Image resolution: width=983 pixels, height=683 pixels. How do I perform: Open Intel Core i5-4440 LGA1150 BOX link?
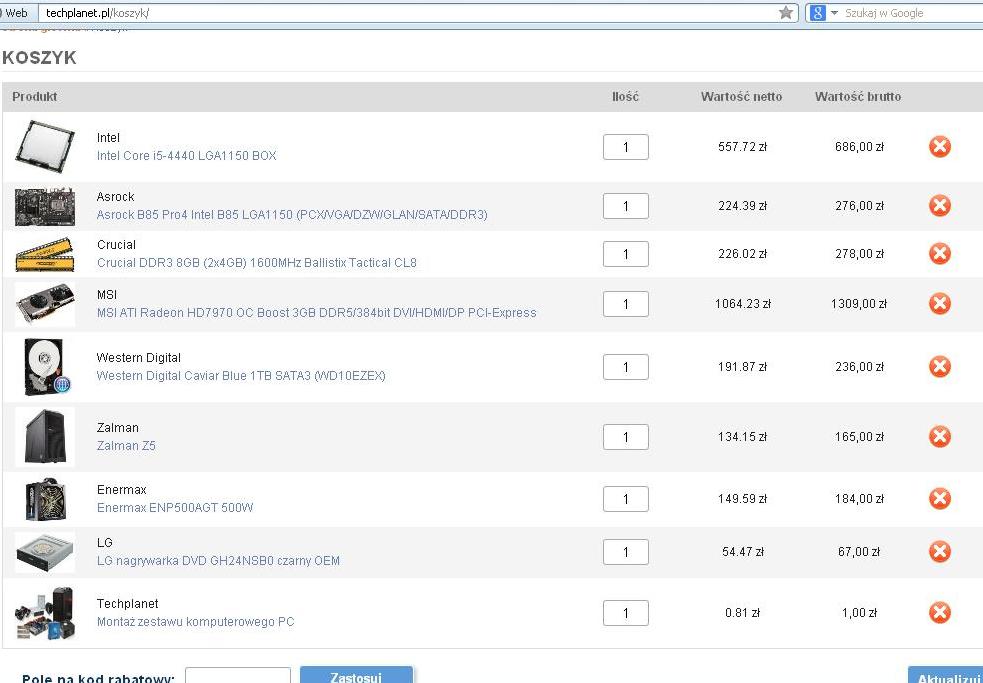(x=186, y=156)
